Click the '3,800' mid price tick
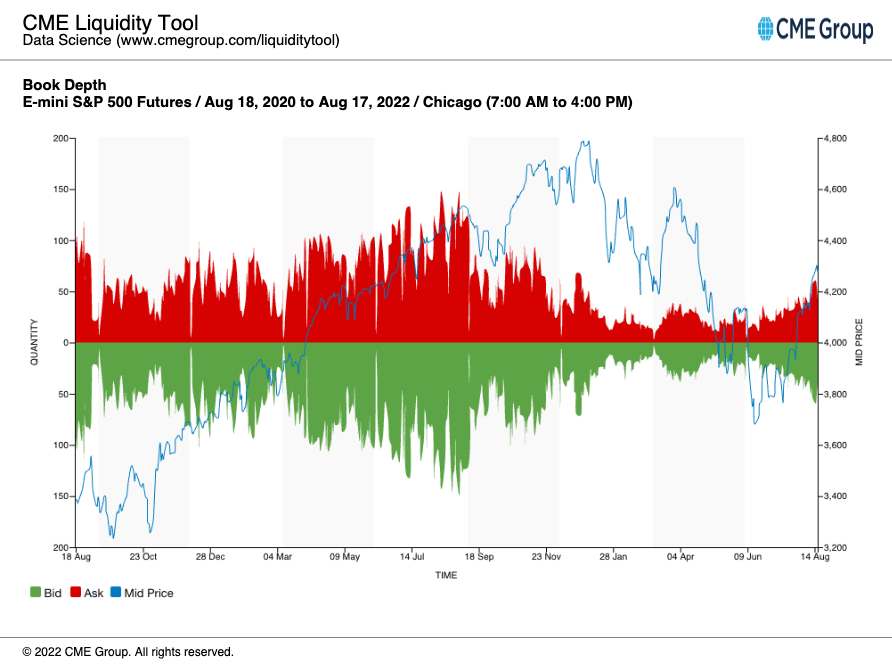 [x=835, y=394]
